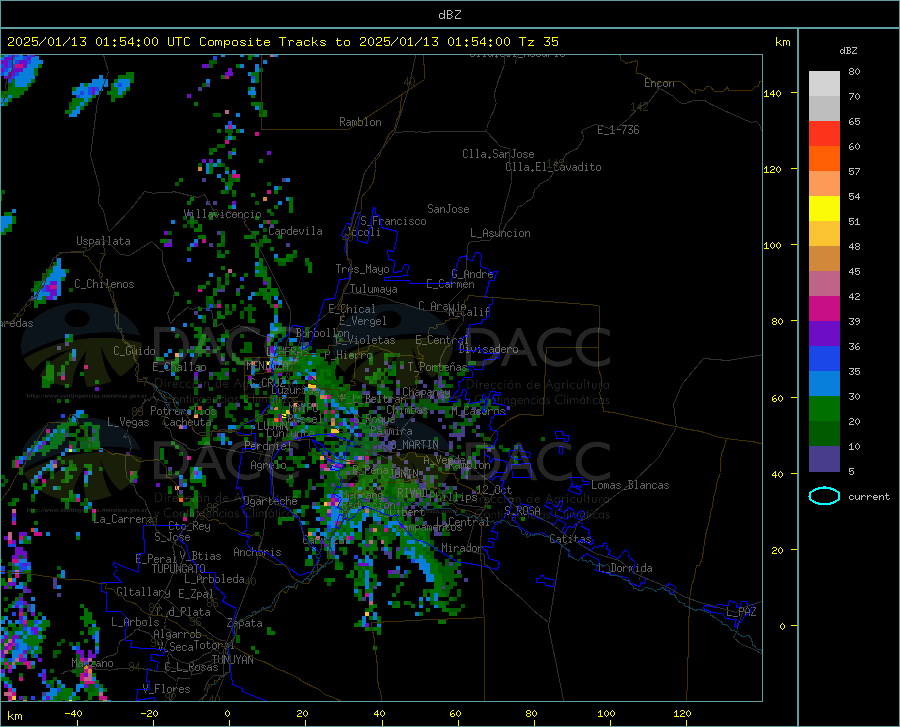Click the Lomas_Blancas map label
The height and width of the screenshot is (727, 900).
tap(630, 485)
